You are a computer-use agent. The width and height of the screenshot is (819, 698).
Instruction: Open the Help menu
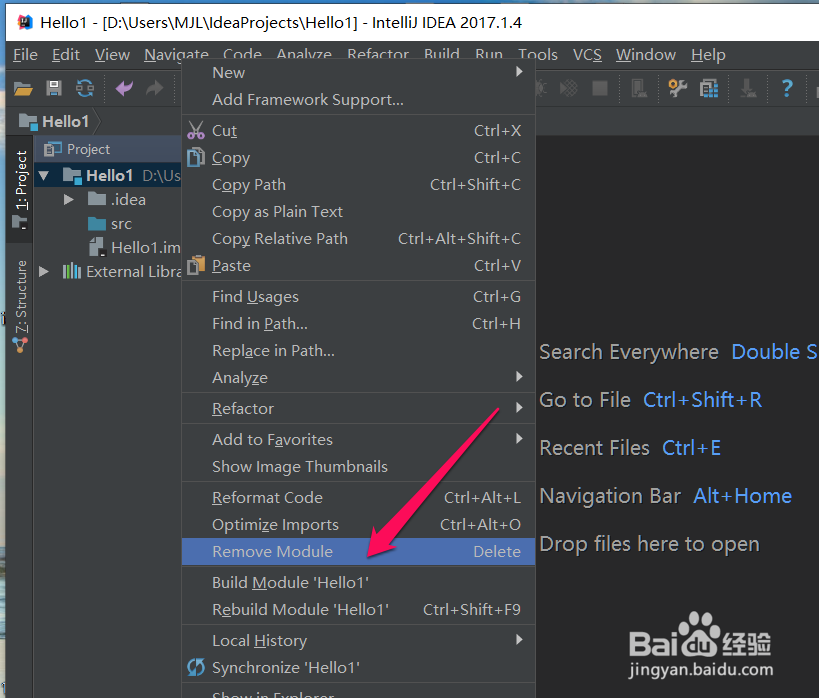(708, 55)
